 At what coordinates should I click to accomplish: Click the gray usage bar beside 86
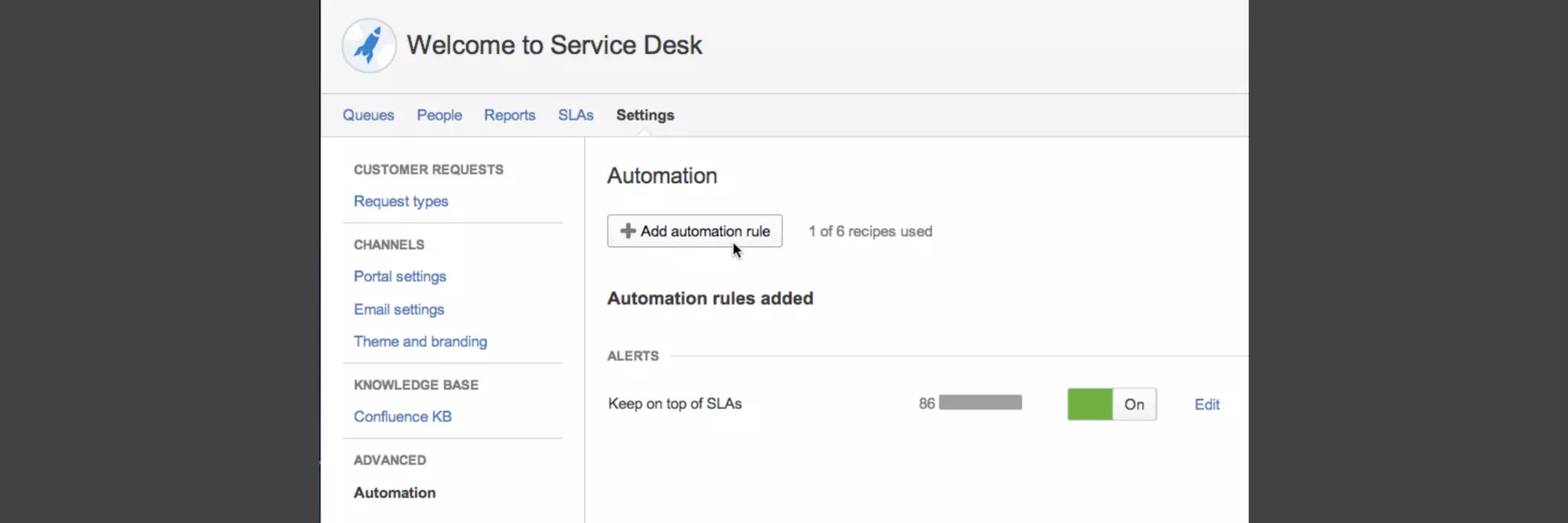(980, 403)
